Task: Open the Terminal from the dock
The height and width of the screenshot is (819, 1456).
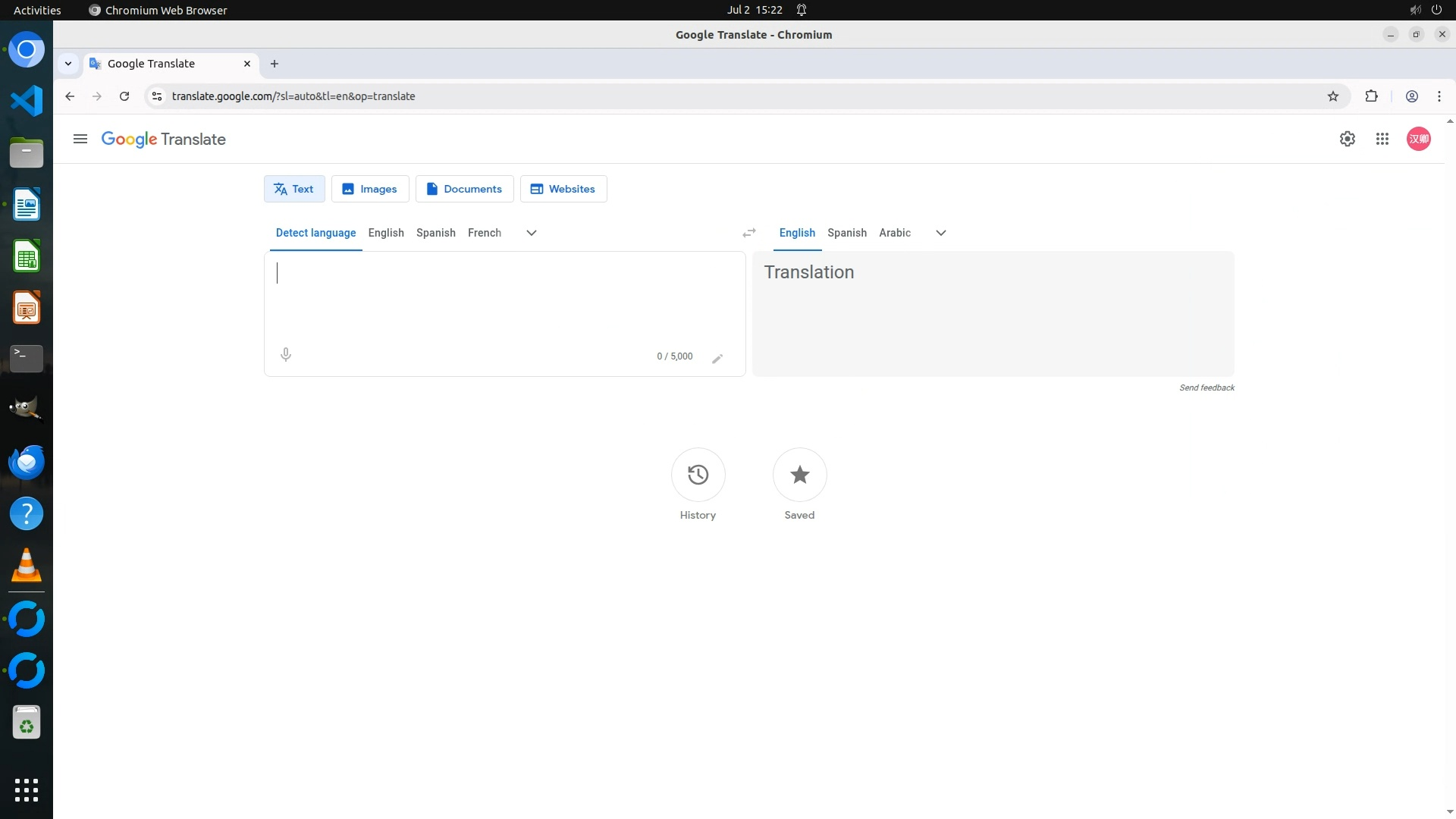Action: coord(27,358)
